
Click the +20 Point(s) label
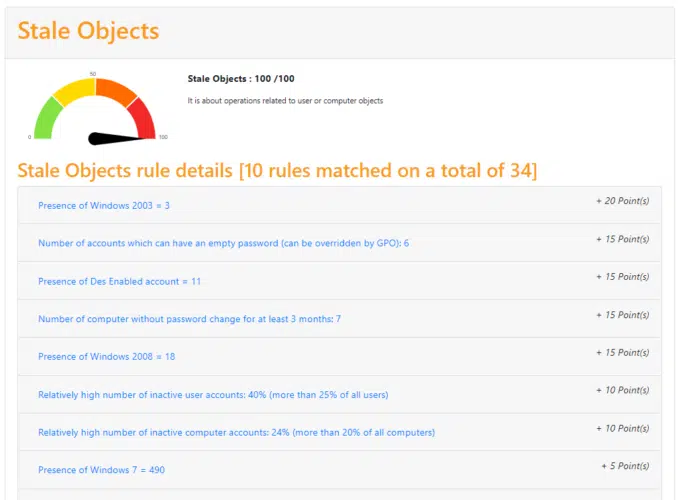(622, 201)
